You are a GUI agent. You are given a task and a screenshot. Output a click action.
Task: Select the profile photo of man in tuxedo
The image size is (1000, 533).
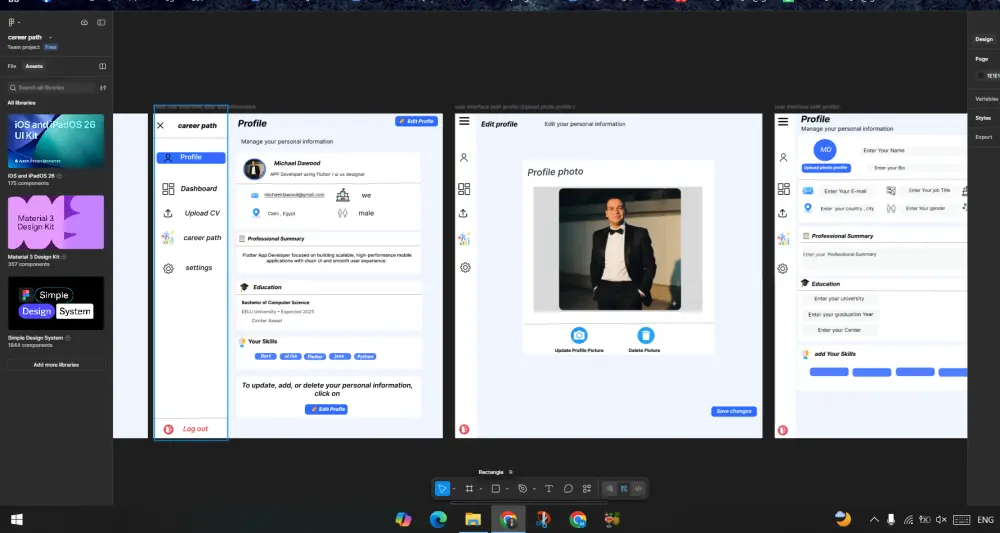tap(620, 249)
